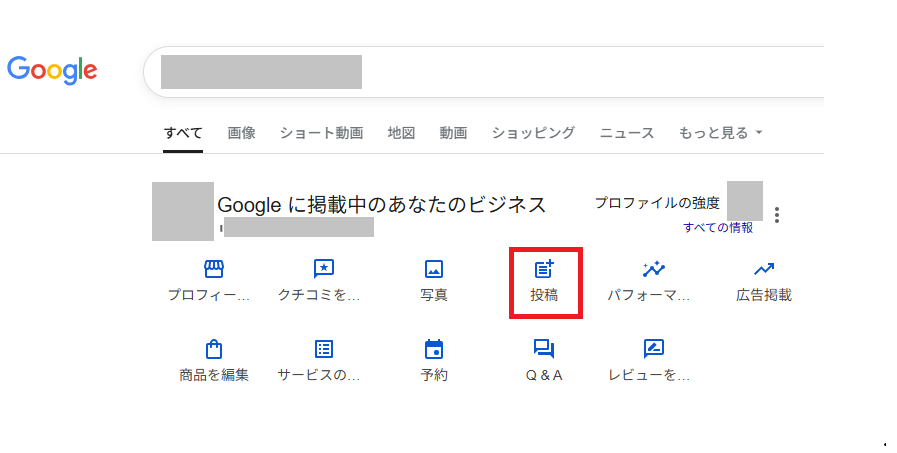The height and width of the screenshot is (453, 897).
Task: Open the 広告掲載 advertising icon
Action: 764,269
